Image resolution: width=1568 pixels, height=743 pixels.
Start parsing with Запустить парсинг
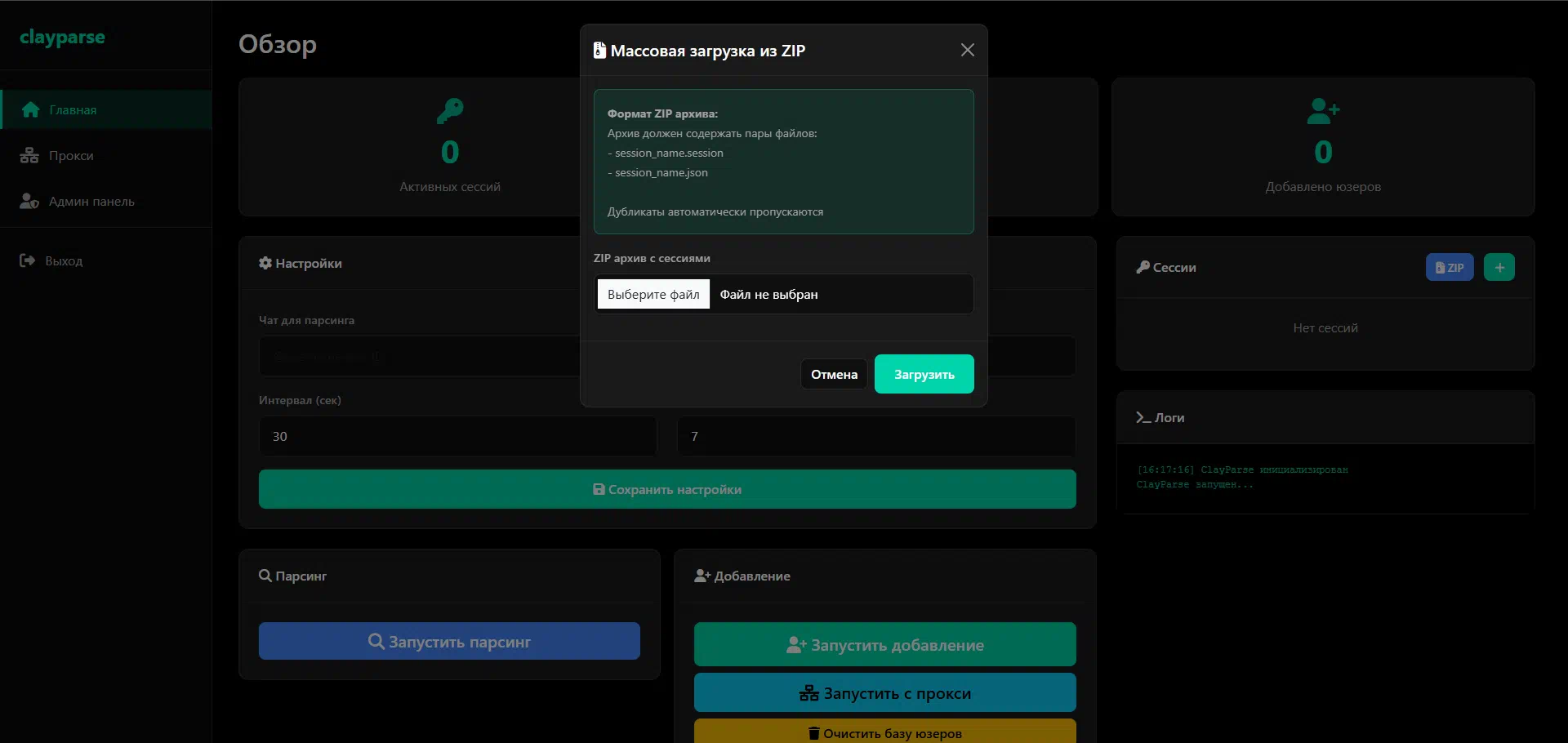(x=449, y=641)
